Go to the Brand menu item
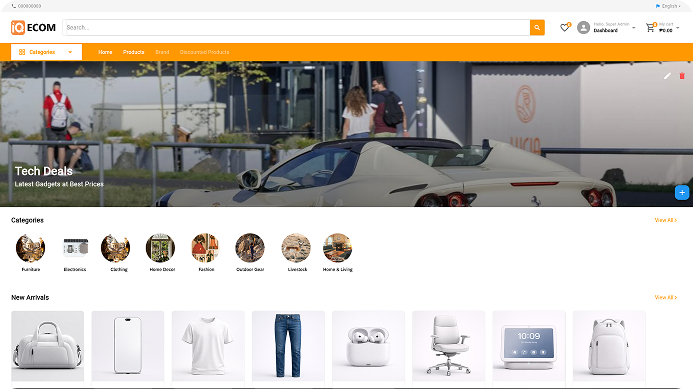Image resolution: width=693 pixels, height=389 pixels. pos(162,52)
